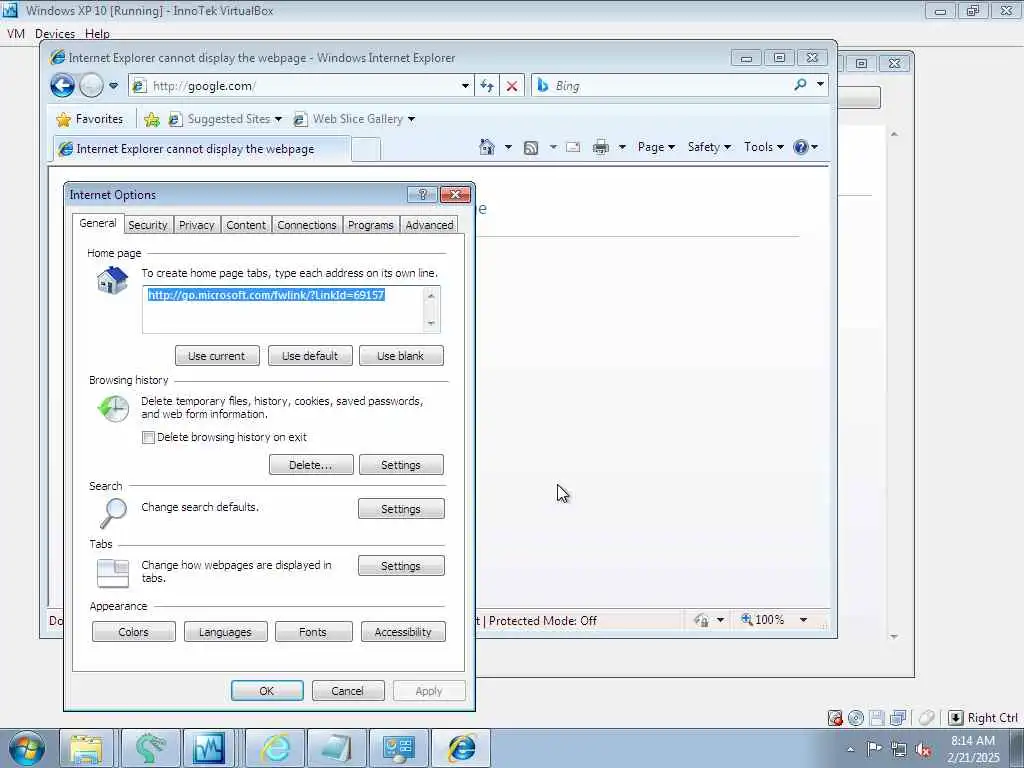Open the 100% zoom level dropdown
Screen dimensions: 1024x768
(x=803, y=620)
